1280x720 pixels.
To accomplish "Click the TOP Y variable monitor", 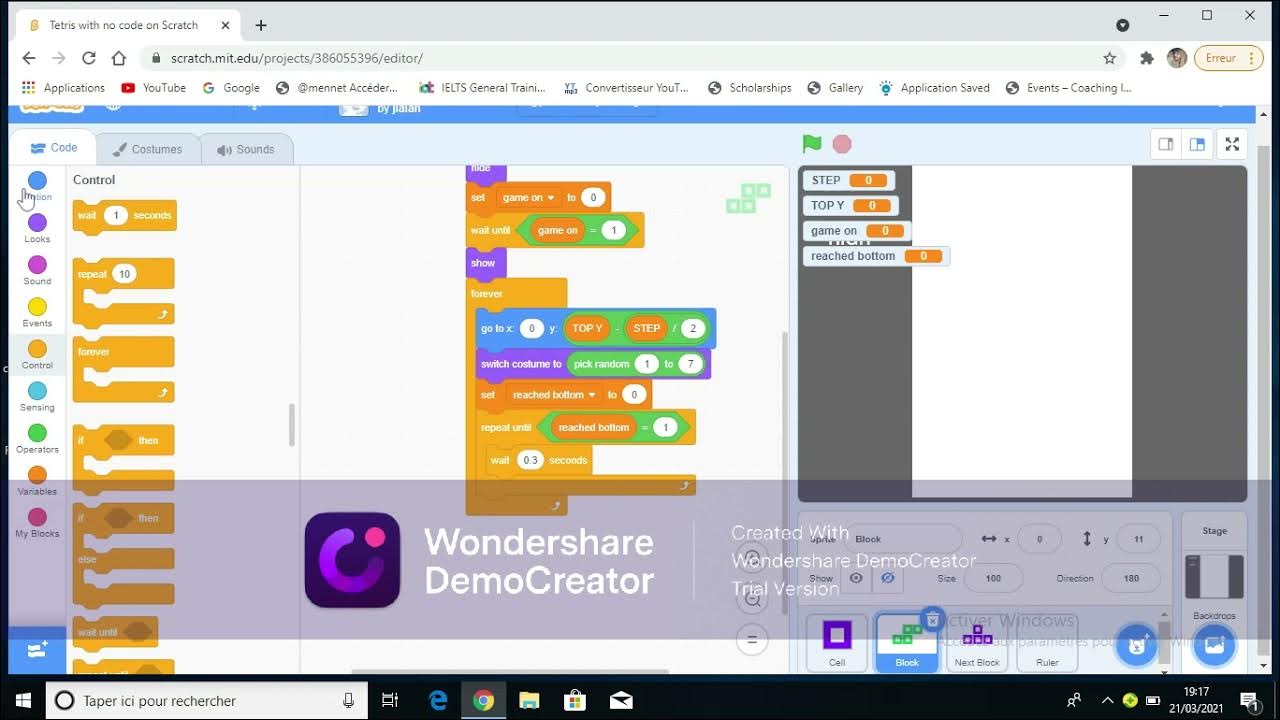I will point(850,206).
